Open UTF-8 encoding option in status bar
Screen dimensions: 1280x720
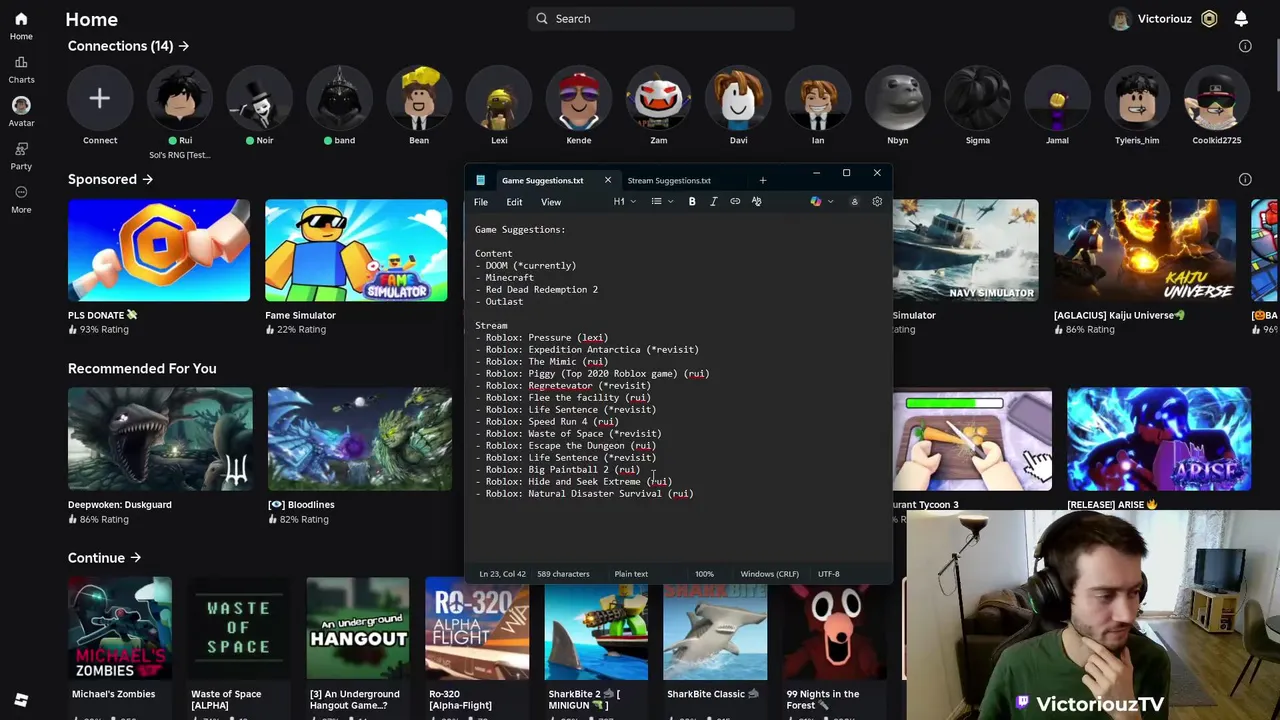point(828,574)
